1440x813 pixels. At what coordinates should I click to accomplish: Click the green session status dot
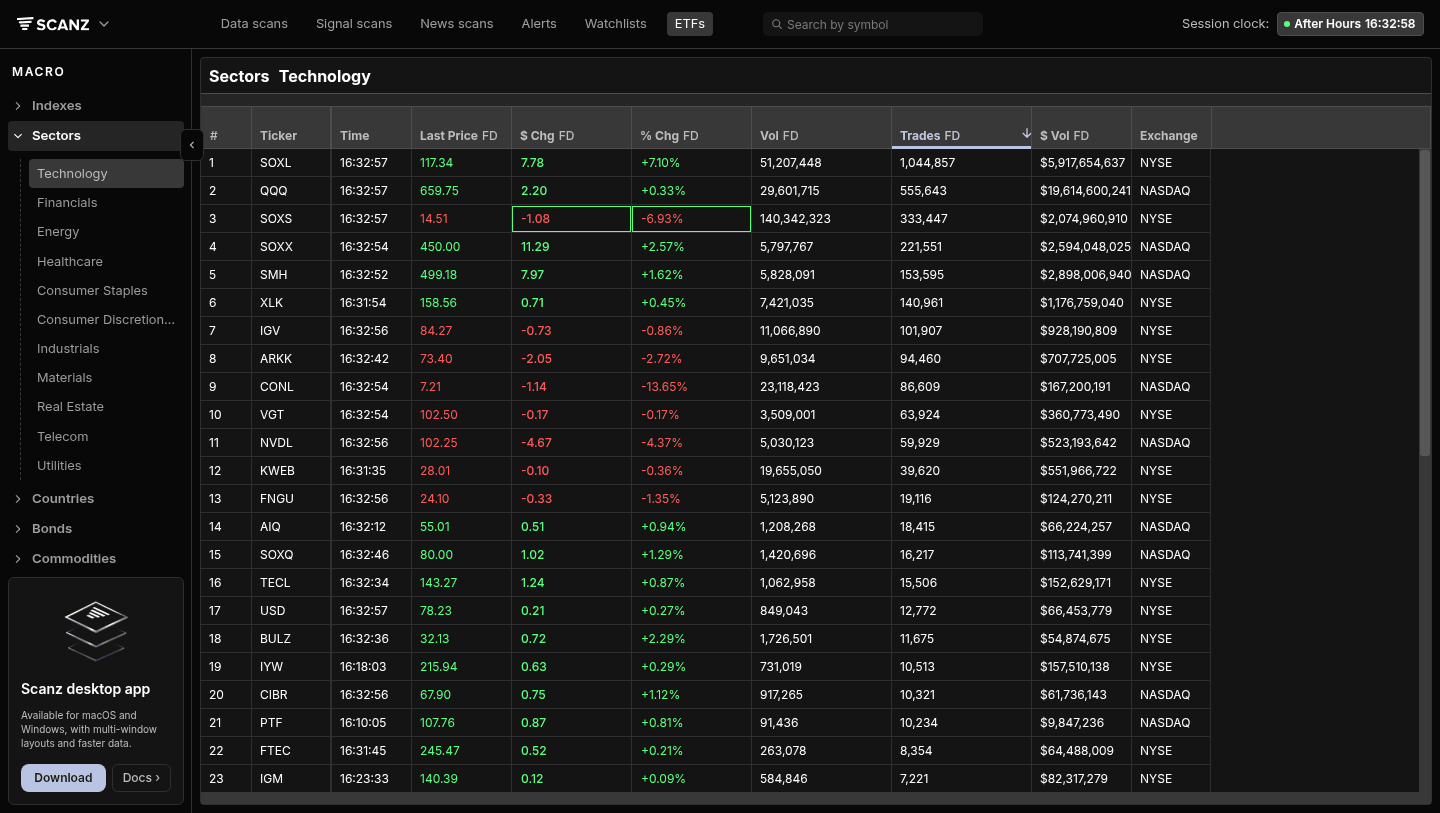click(1287, 24)
